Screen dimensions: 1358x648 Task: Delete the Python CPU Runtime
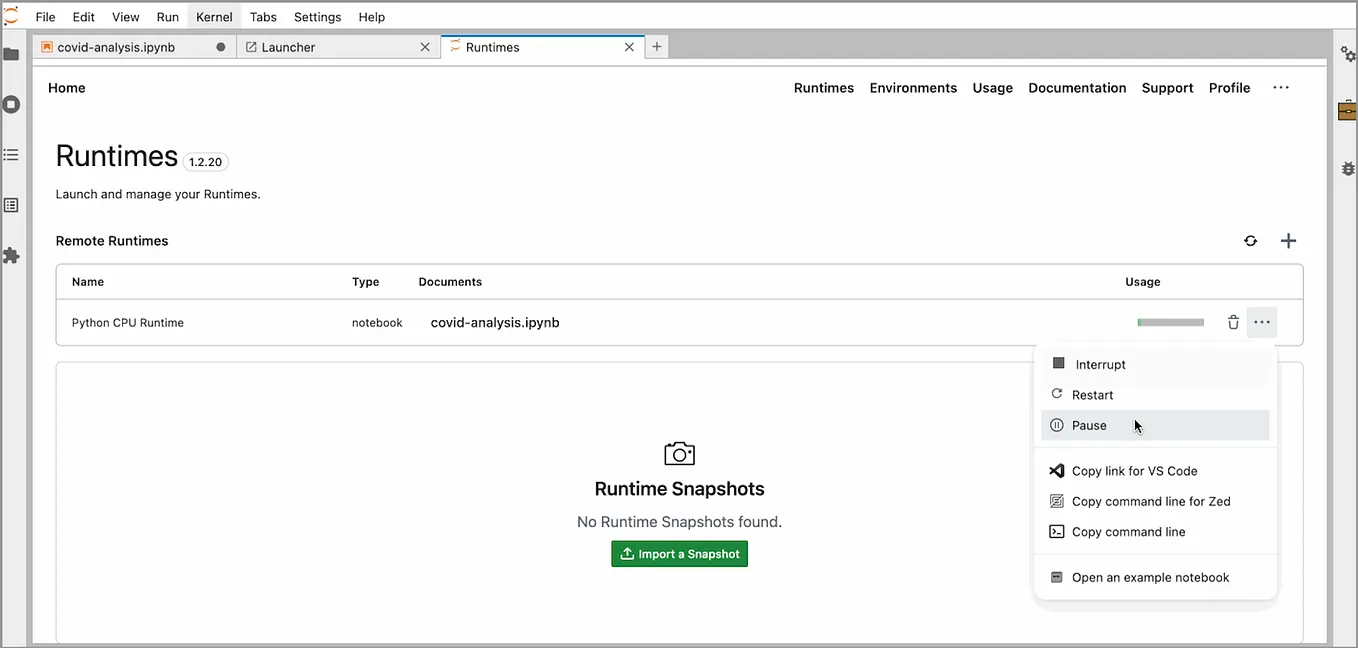[1233, 322]
